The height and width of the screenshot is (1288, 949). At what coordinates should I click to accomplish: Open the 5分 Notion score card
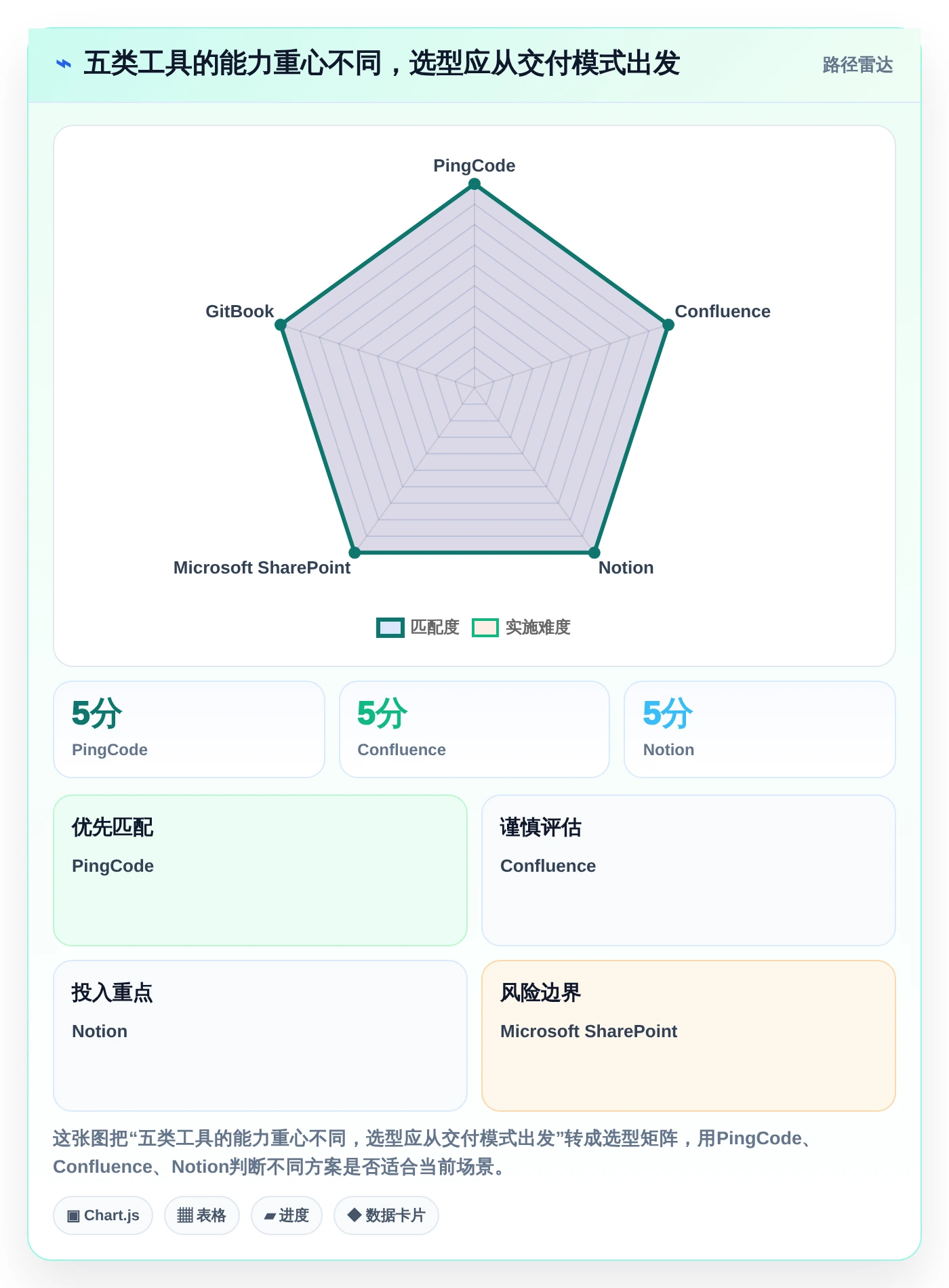click(760, 729)
